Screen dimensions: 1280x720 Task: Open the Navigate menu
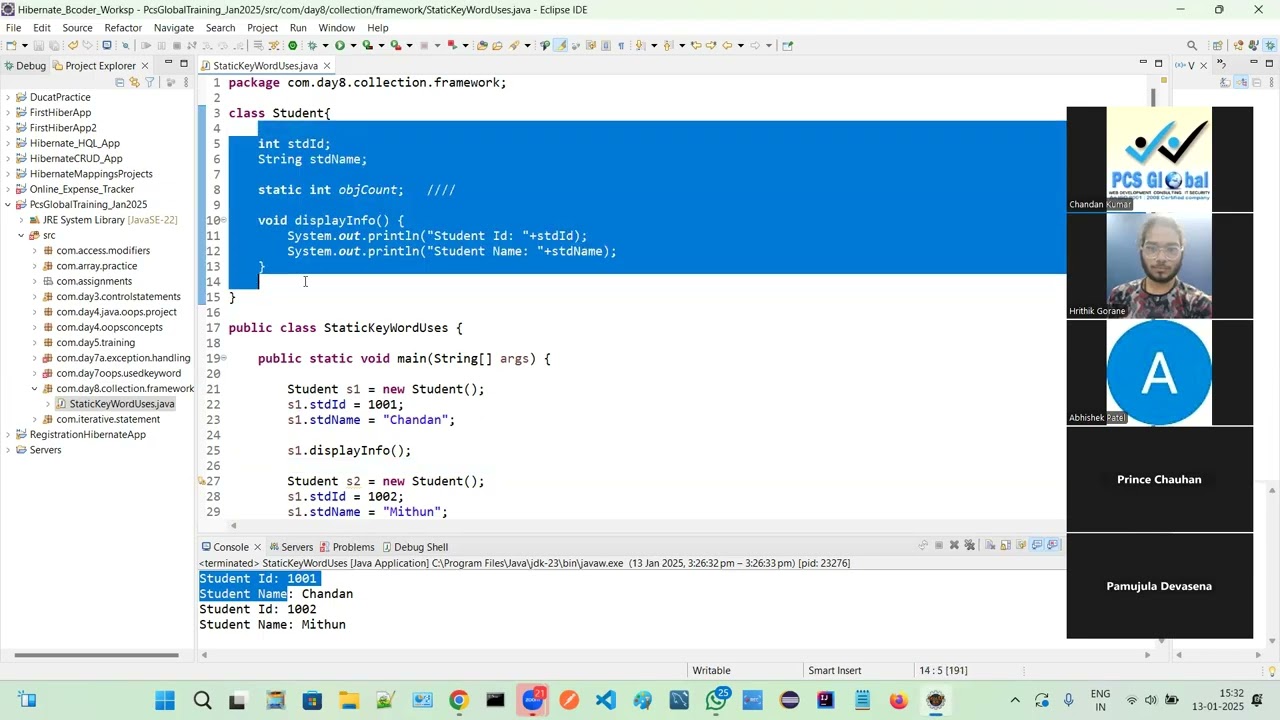pos(174,28)
